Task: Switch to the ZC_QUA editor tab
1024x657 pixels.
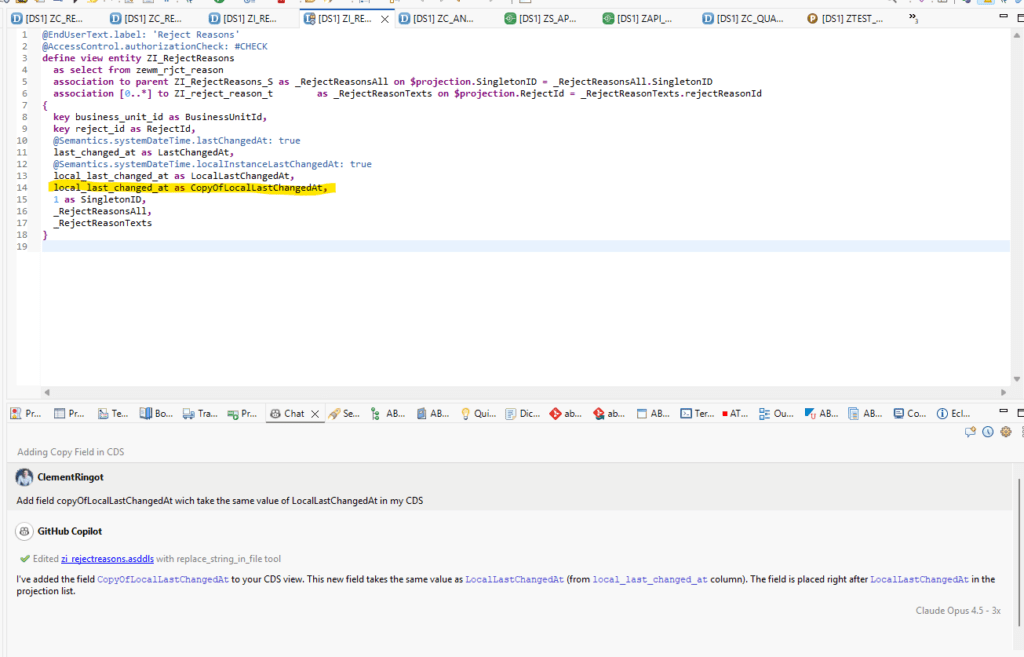Action: 743,19
